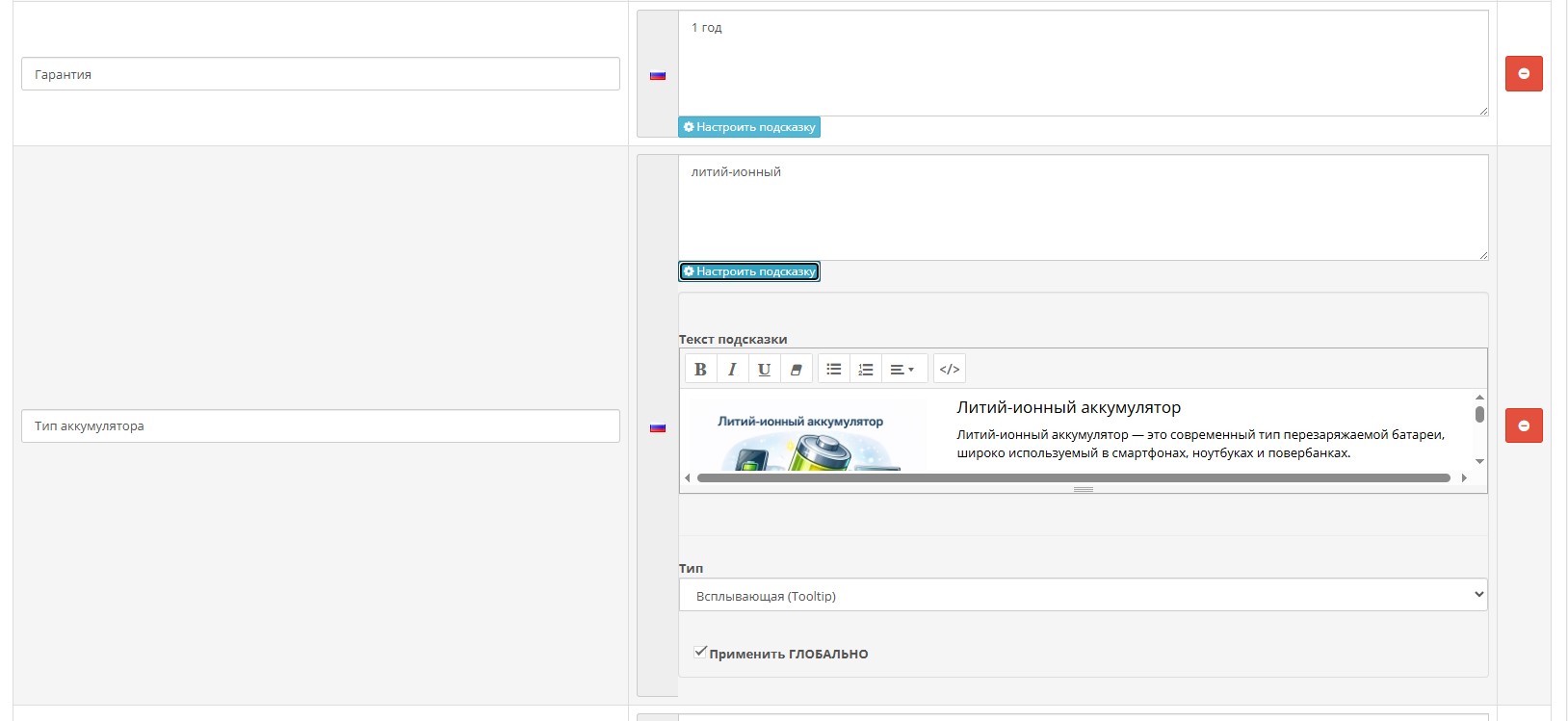This screenshot has width=1568, height=721.
Task: Click the 1 год value text area
Action: click(1083, 64)
